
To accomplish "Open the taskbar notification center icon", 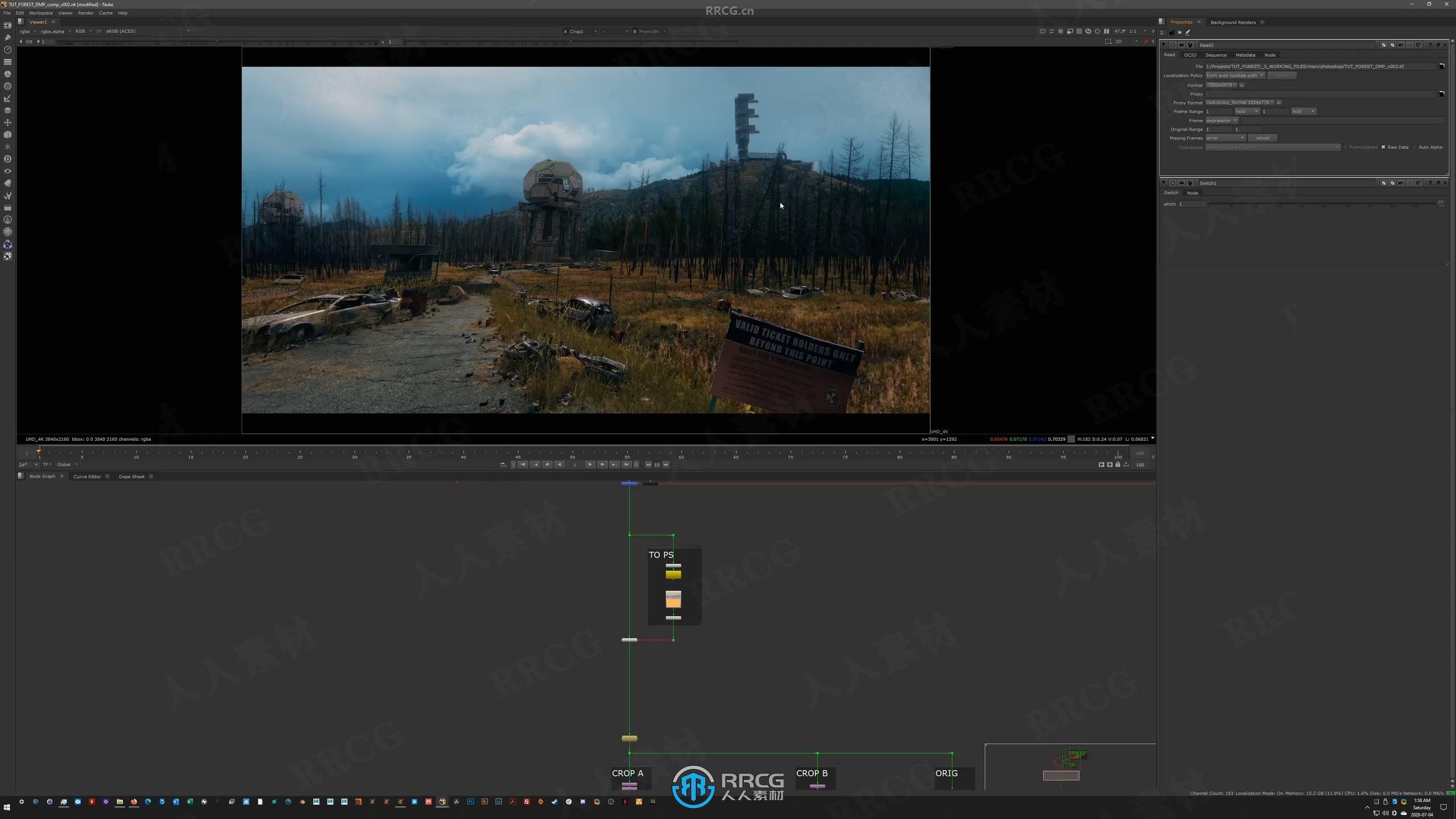I will click(1443, 807).
